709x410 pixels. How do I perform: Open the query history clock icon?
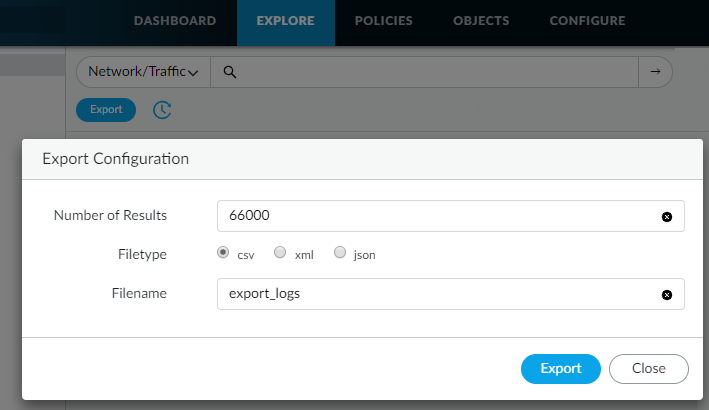point(162,109)
